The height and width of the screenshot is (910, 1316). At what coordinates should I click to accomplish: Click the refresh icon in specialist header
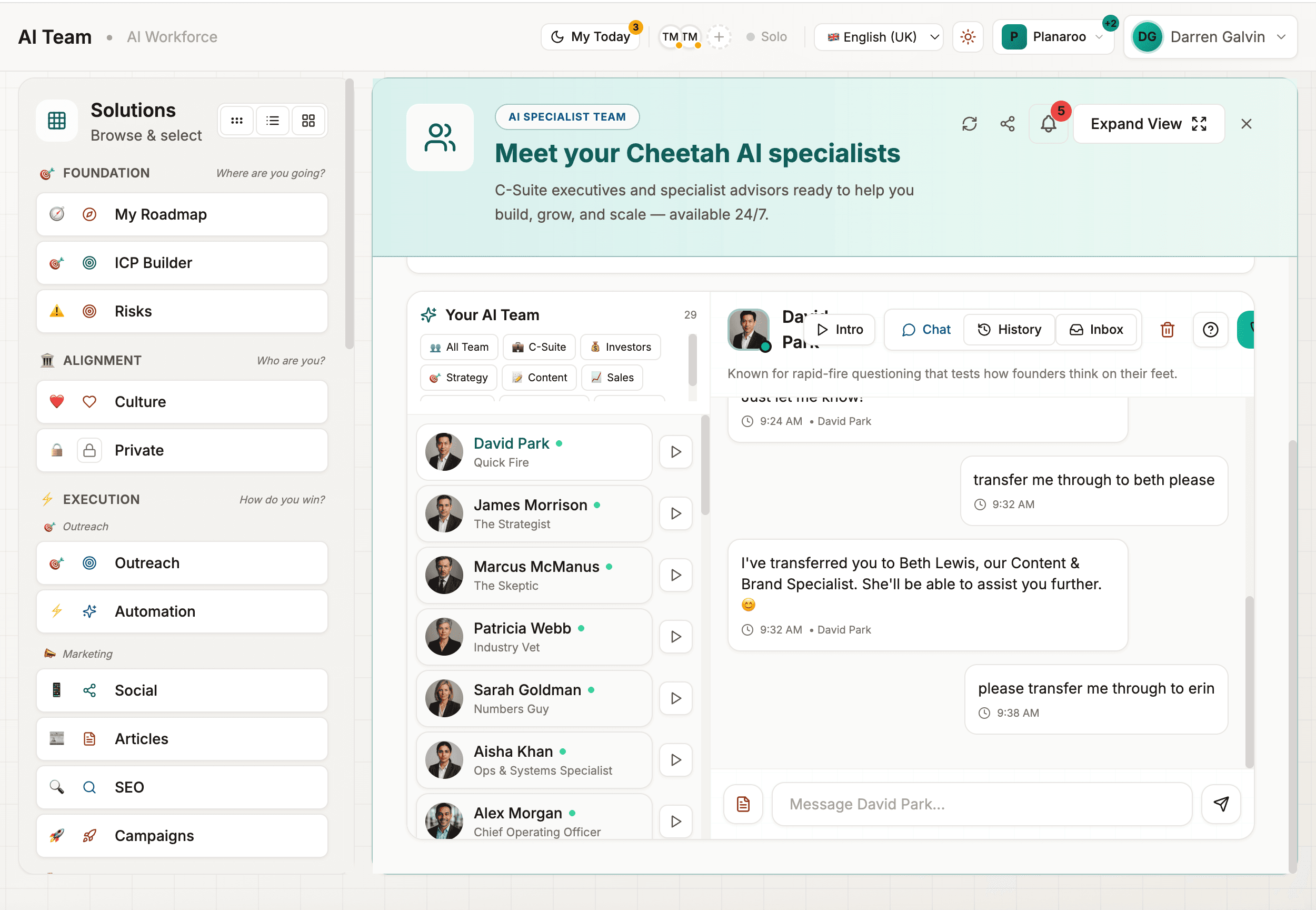point(969,124)
